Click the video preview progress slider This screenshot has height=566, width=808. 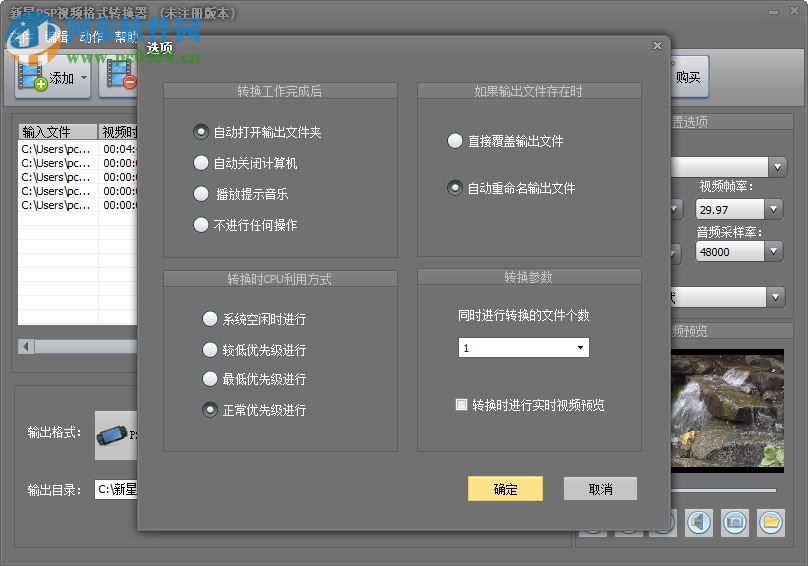click(720, 490)
